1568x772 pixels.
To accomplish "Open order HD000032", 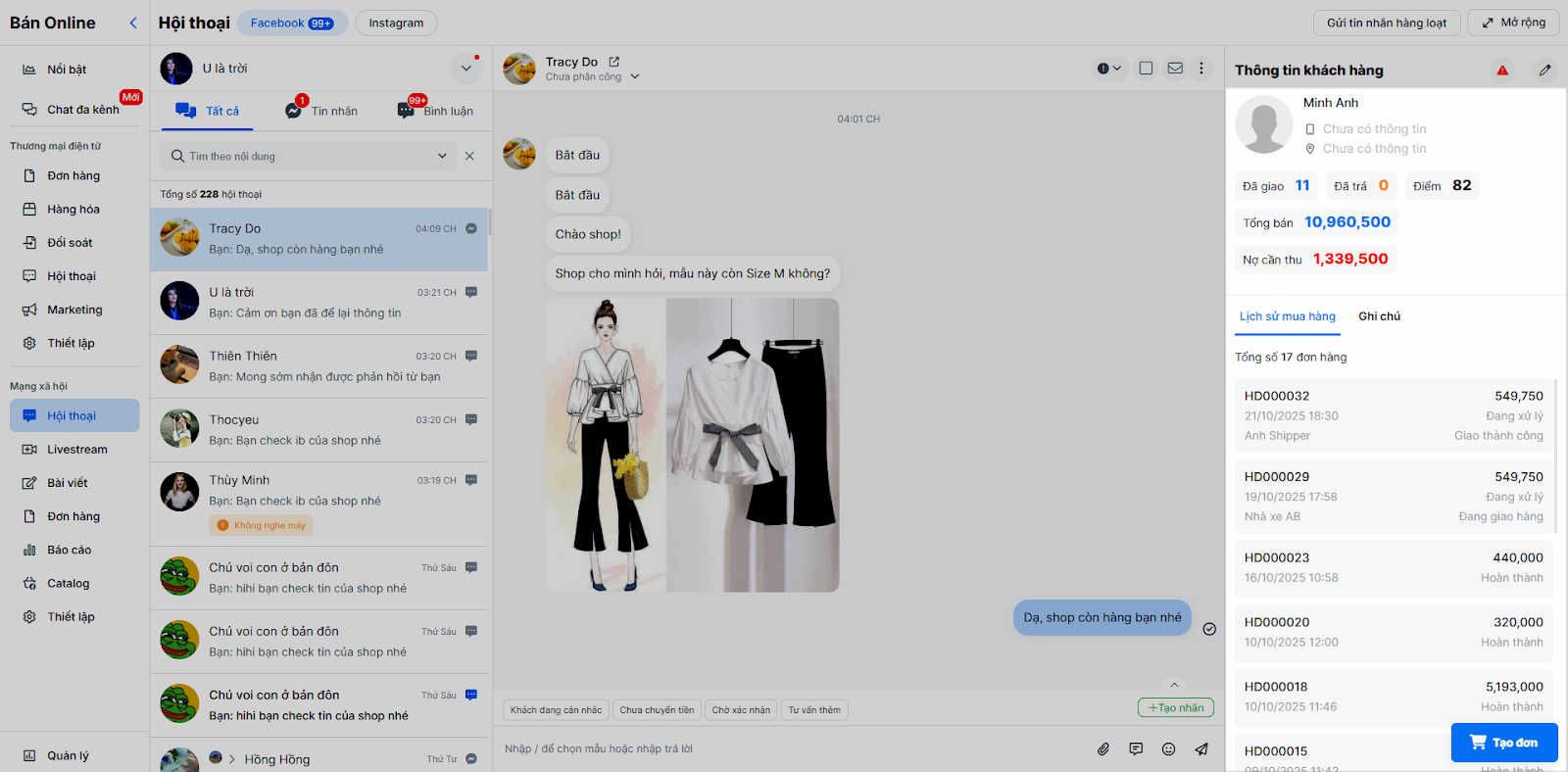I will [x=1394, y=415].
